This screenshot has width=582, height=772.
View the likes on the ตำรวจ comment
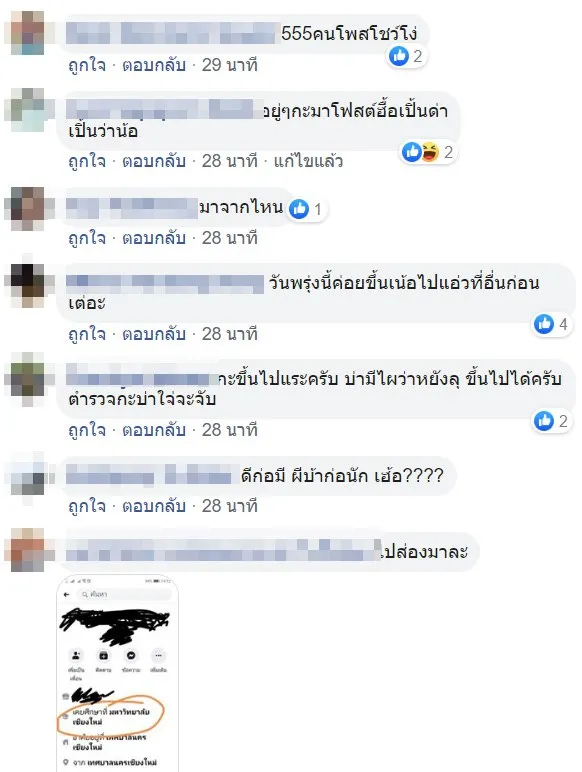553,421
